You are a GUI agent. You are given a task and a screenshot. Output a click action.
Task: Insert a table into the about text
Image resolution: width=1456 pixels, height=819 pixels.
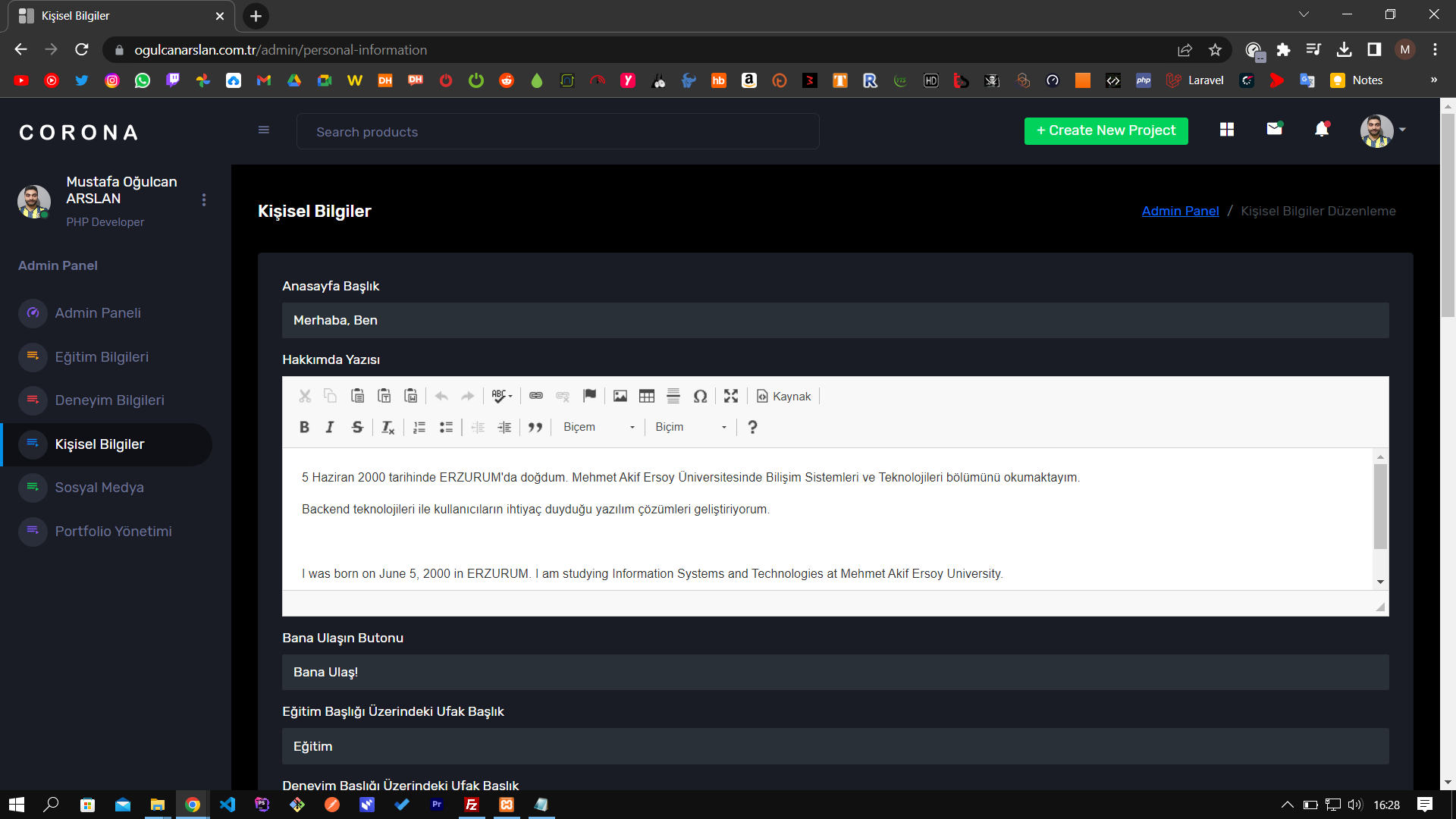click(x=646, y=396)
